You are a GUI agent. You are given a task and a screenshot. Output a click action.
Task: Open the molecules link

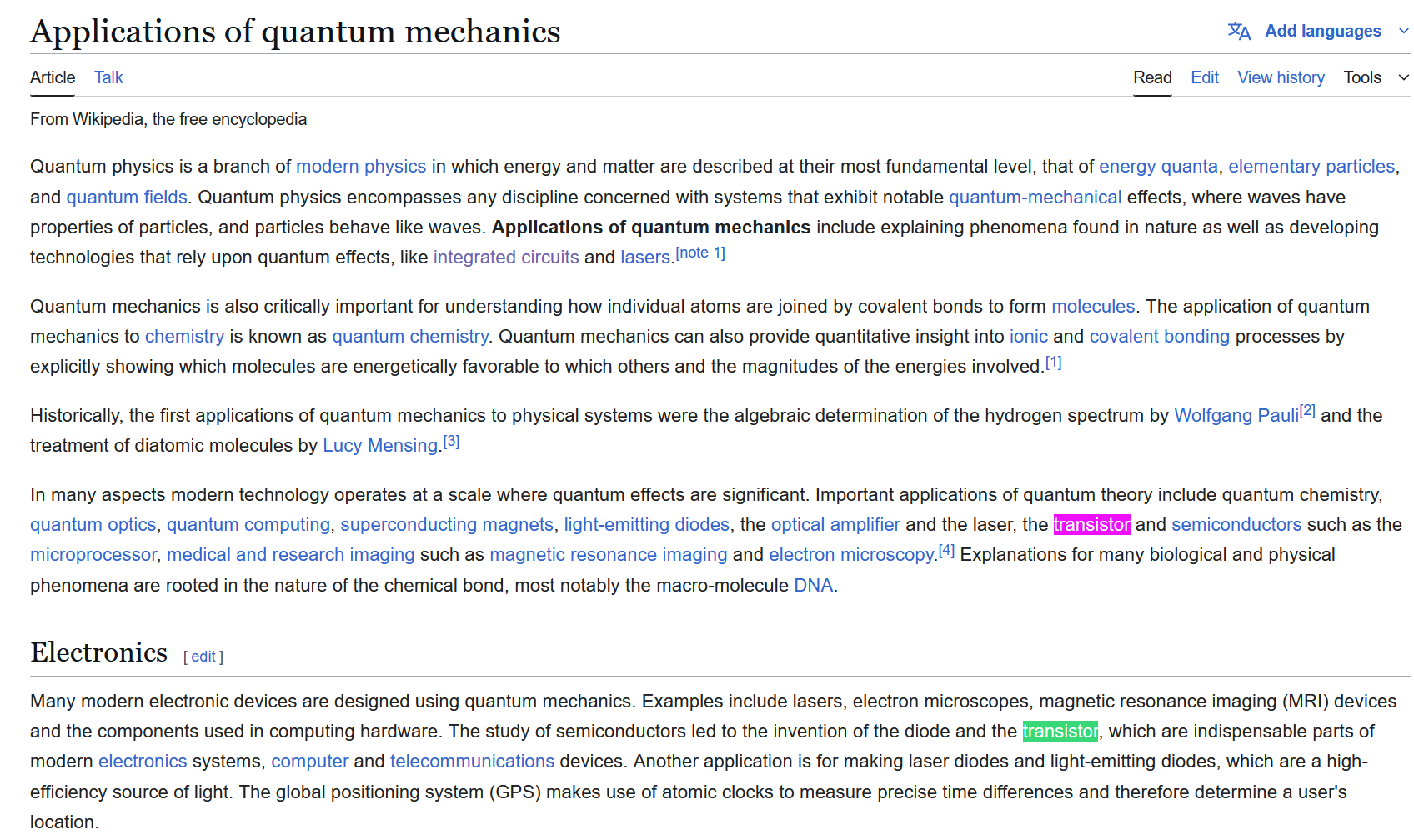(x=1093, y=307)
